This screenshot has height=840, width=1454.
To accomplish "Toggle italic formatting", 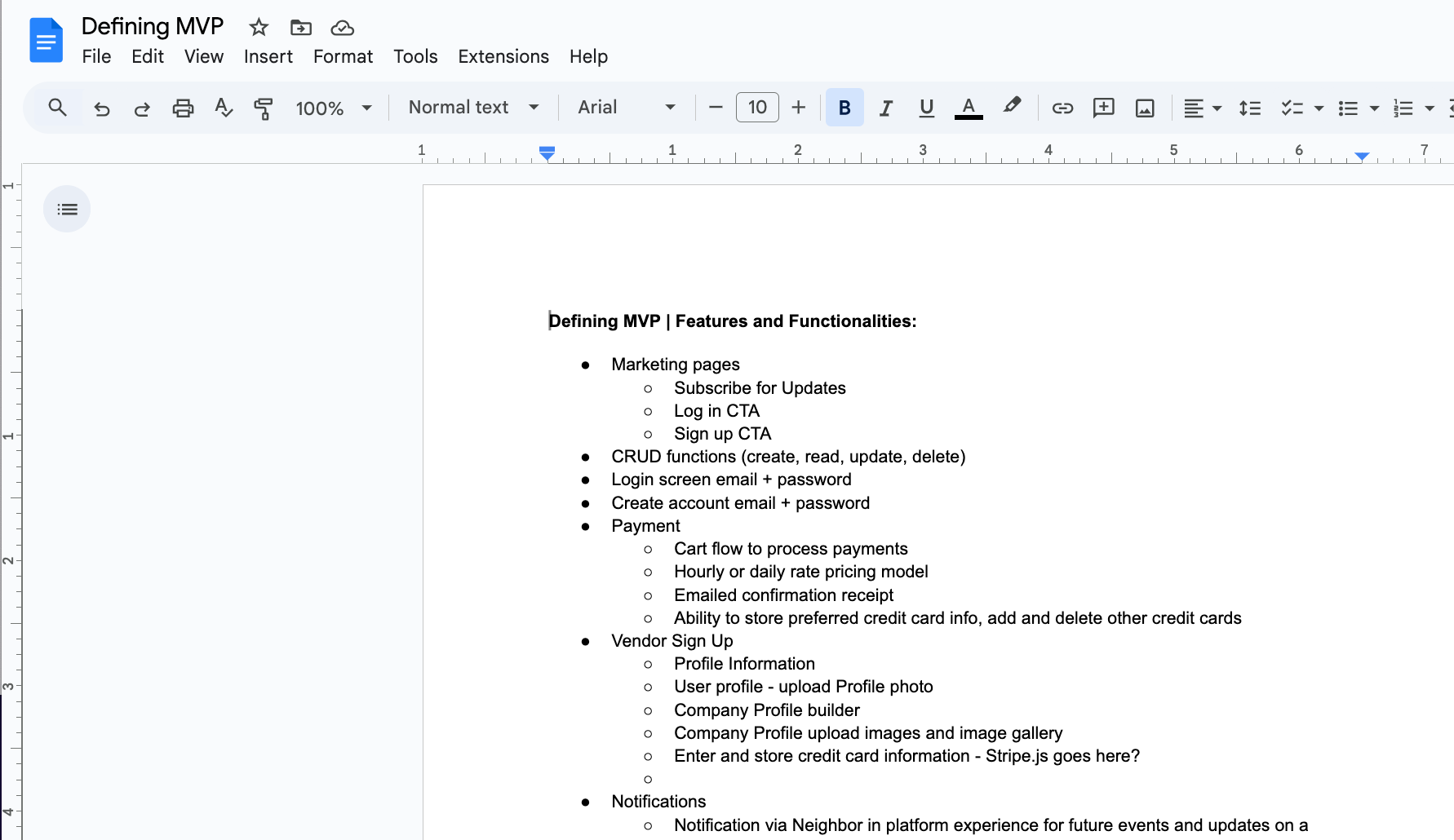I will [x=886, y=108].
